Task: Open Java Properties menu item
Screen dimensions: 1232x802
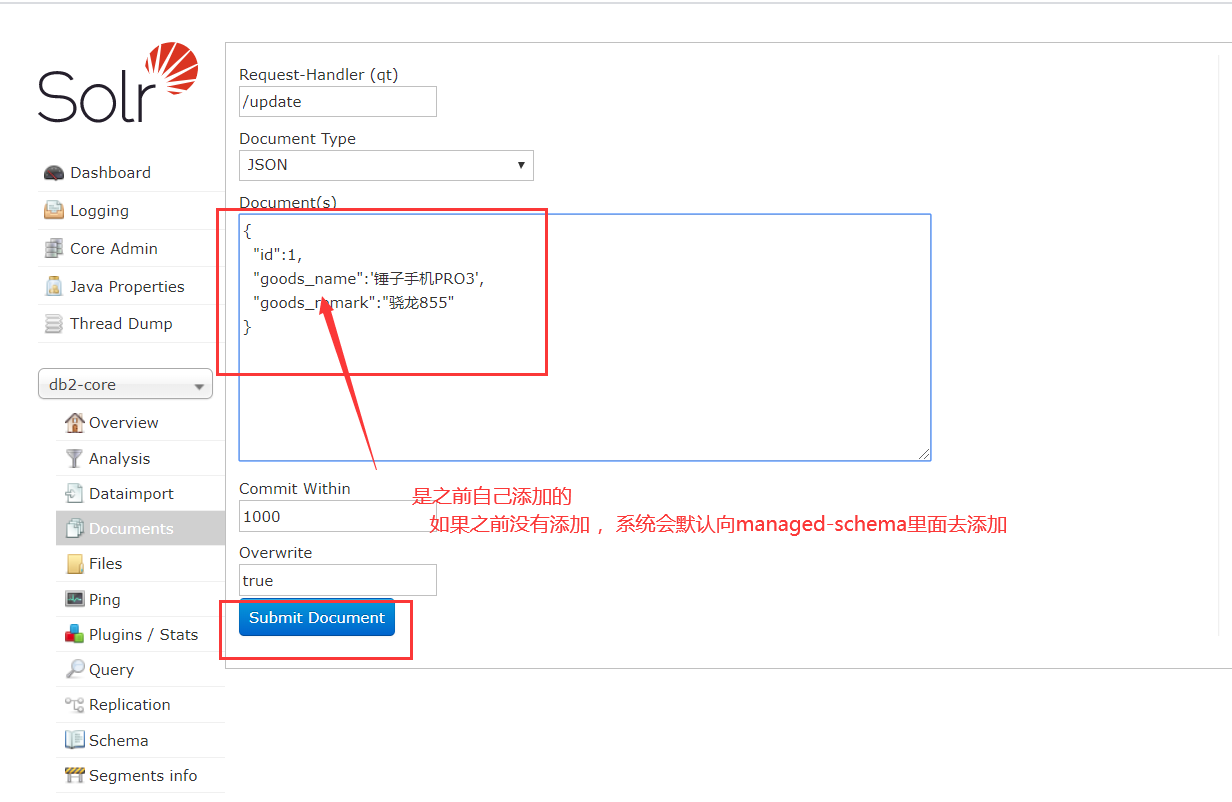Action: (x=127, y=287)
